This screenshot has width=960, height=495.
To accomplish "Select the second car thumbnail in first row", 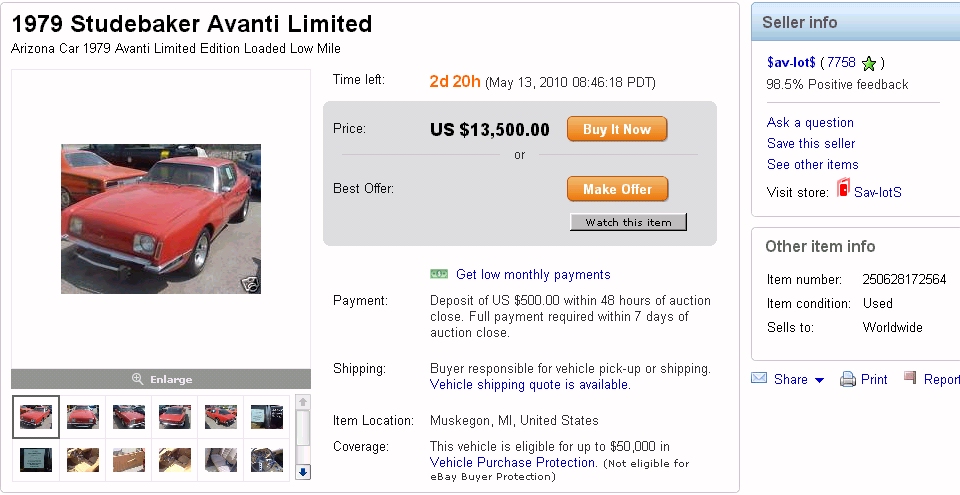I will pos(83,416).
